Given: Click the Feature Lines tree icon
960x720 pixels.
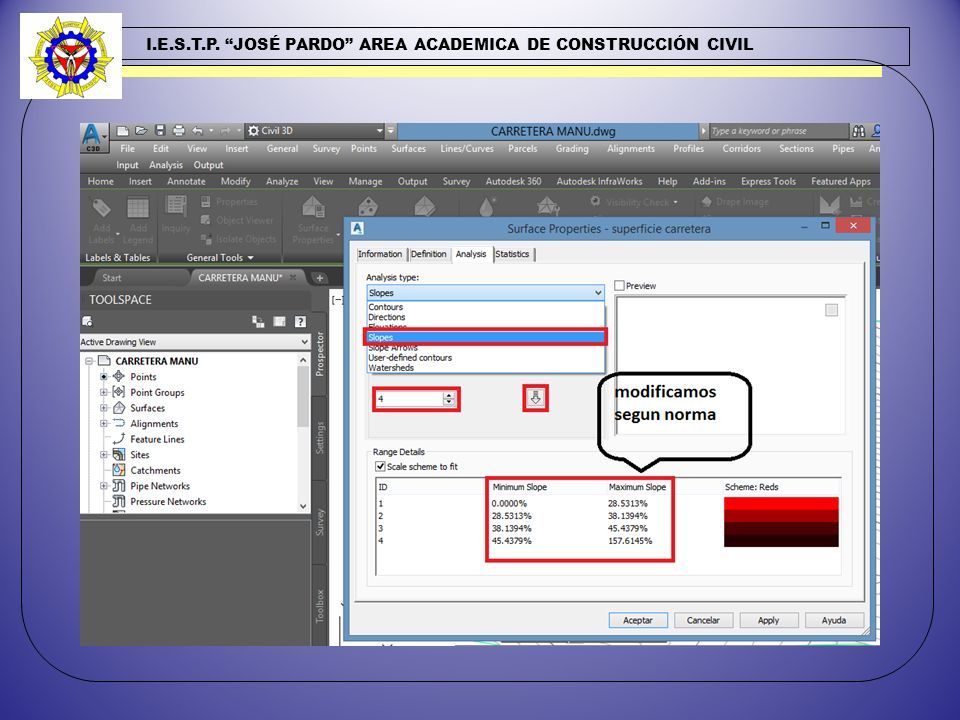Looking at the screenshot, I should click(x=119, y=439).
